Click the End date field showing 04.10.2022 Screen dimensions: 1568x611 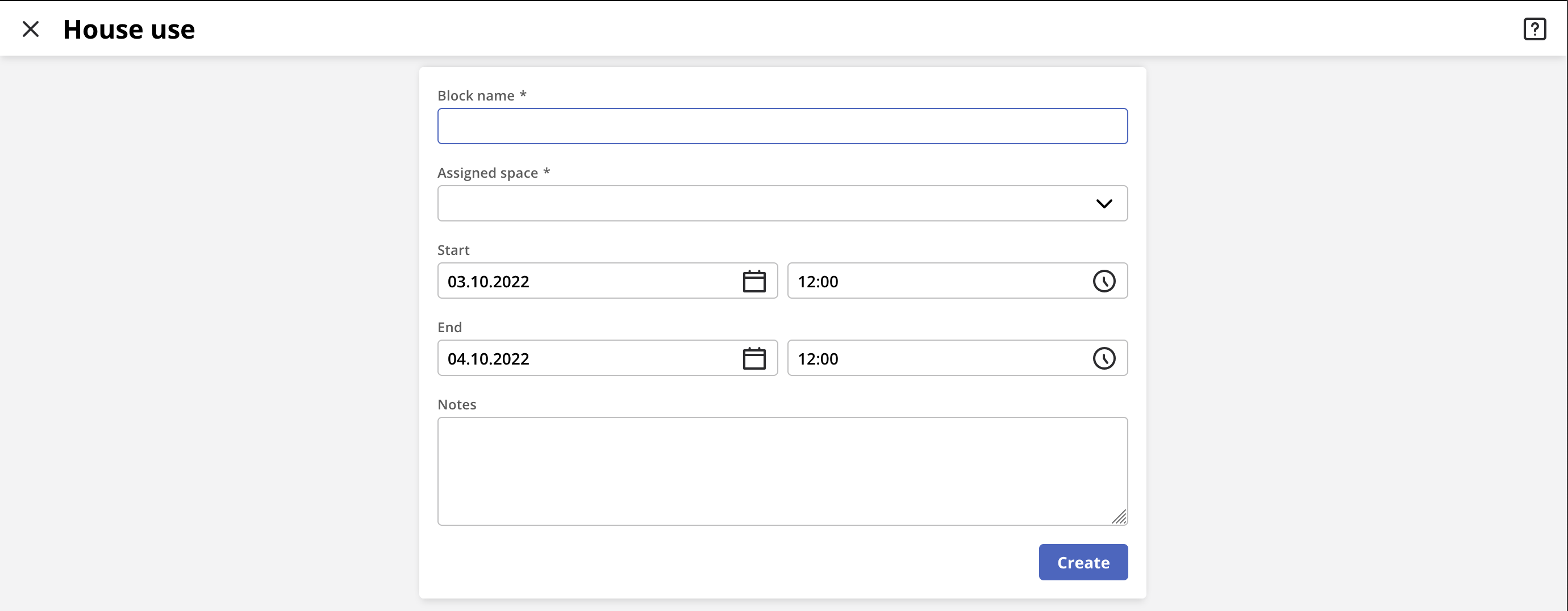585,358
